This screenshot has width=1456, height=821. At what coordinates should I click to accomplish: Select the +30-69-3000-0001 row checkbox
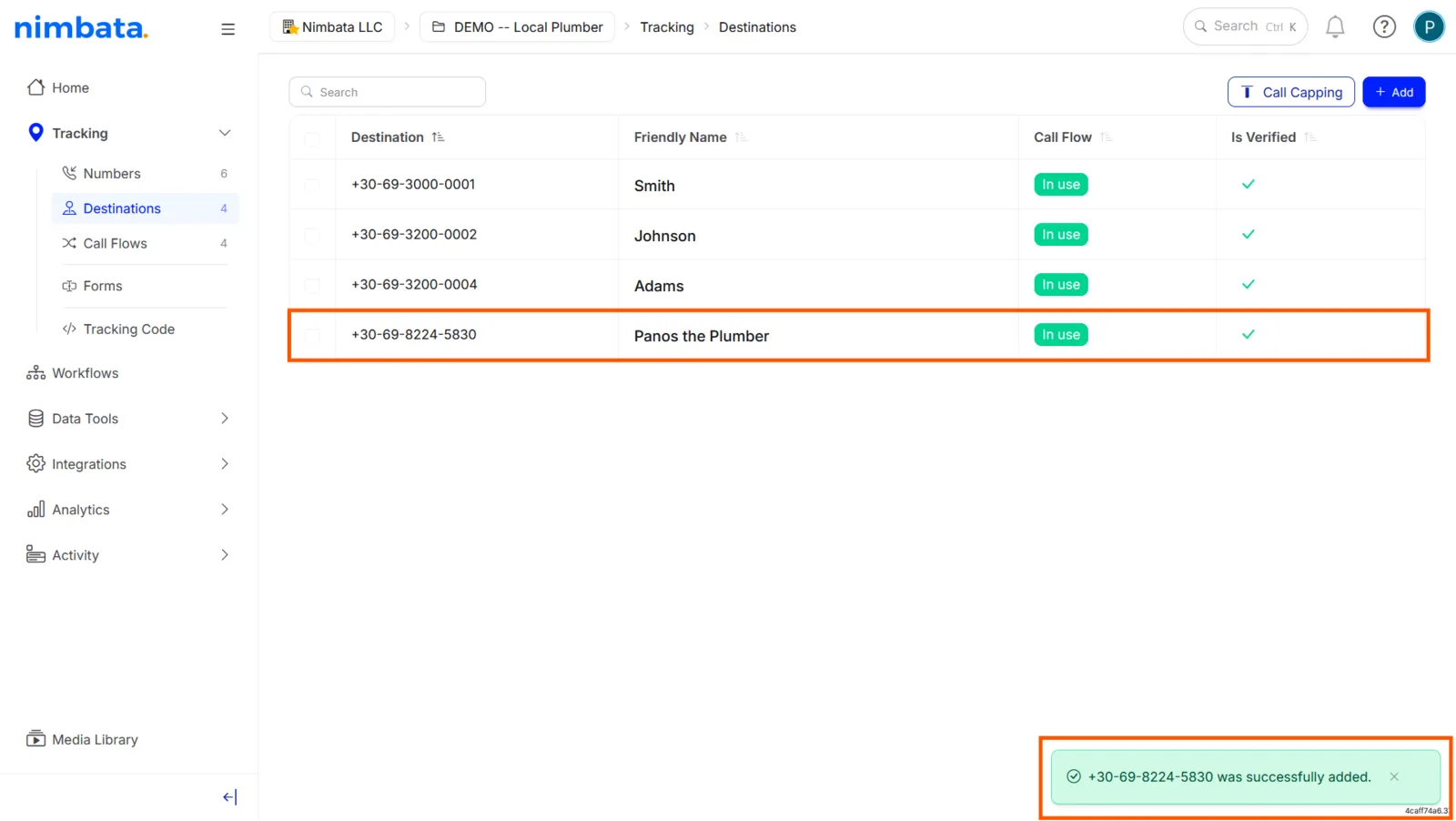click(x=312, y=186)
